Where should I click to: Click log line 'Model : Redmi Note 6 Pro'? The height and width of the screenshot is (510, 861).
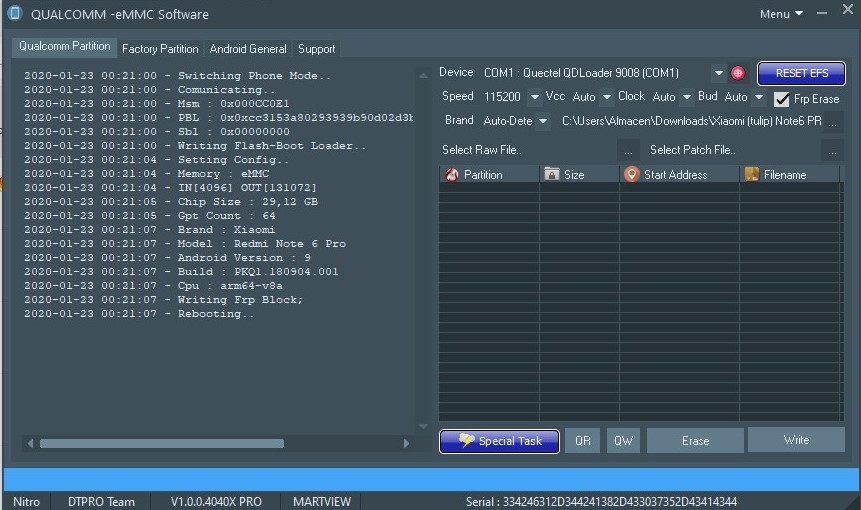[x=184, y=244]
